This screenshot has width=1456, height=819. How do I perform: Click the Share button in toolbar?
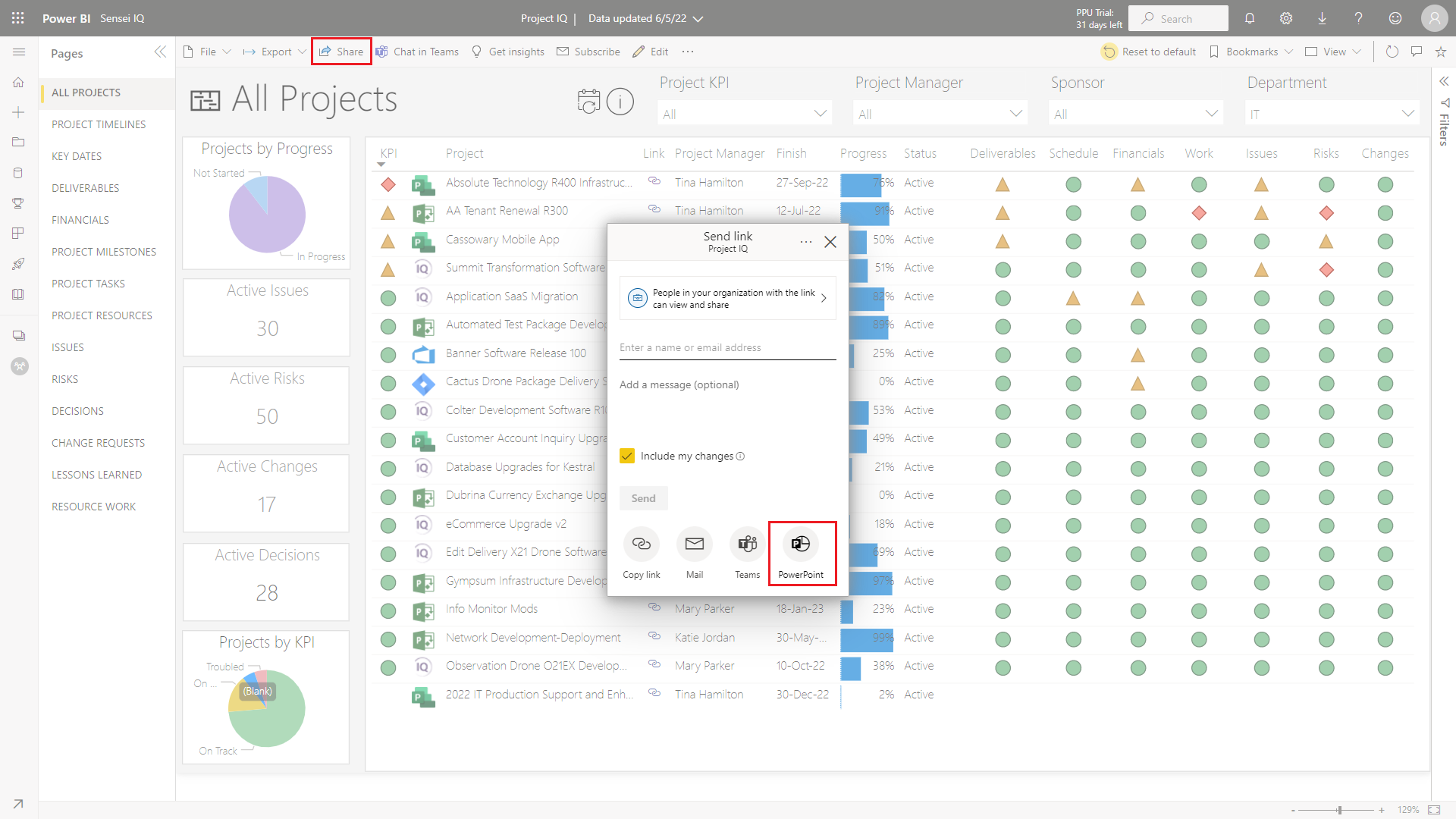point(341,52)
